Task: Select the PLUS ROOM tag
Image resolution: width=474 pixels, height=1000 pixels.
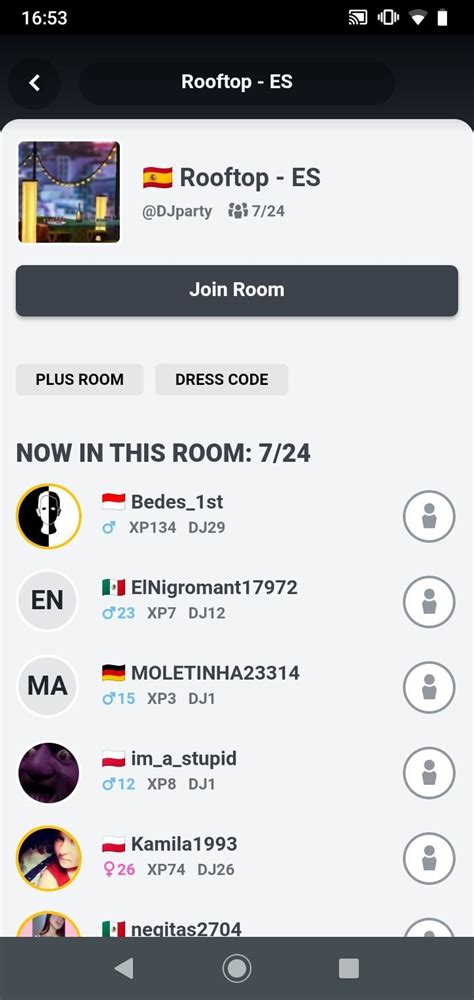Action: (x=80, y=379)
